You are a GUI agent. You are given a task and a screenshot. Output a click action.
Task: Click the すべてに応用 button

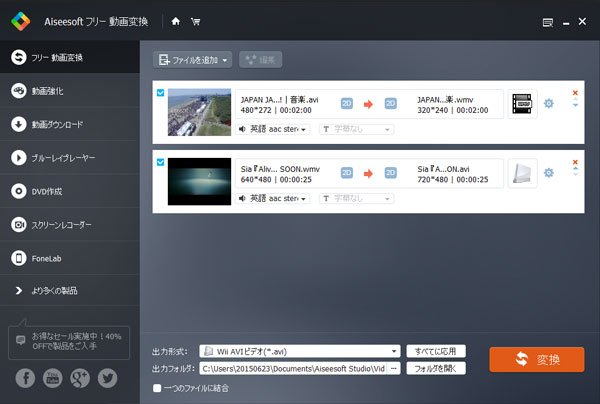pyautogui.click(x=436, y=351)
